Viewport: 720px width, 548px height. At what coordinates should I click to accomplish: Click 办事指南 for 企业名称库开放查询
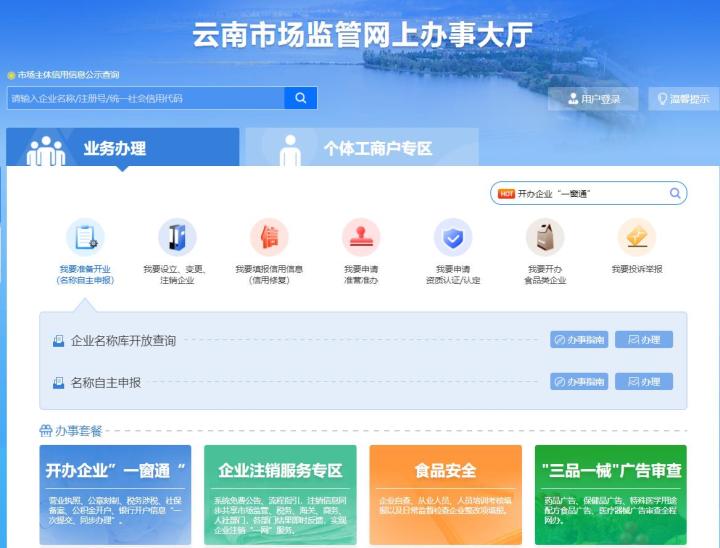coord(579,339)
